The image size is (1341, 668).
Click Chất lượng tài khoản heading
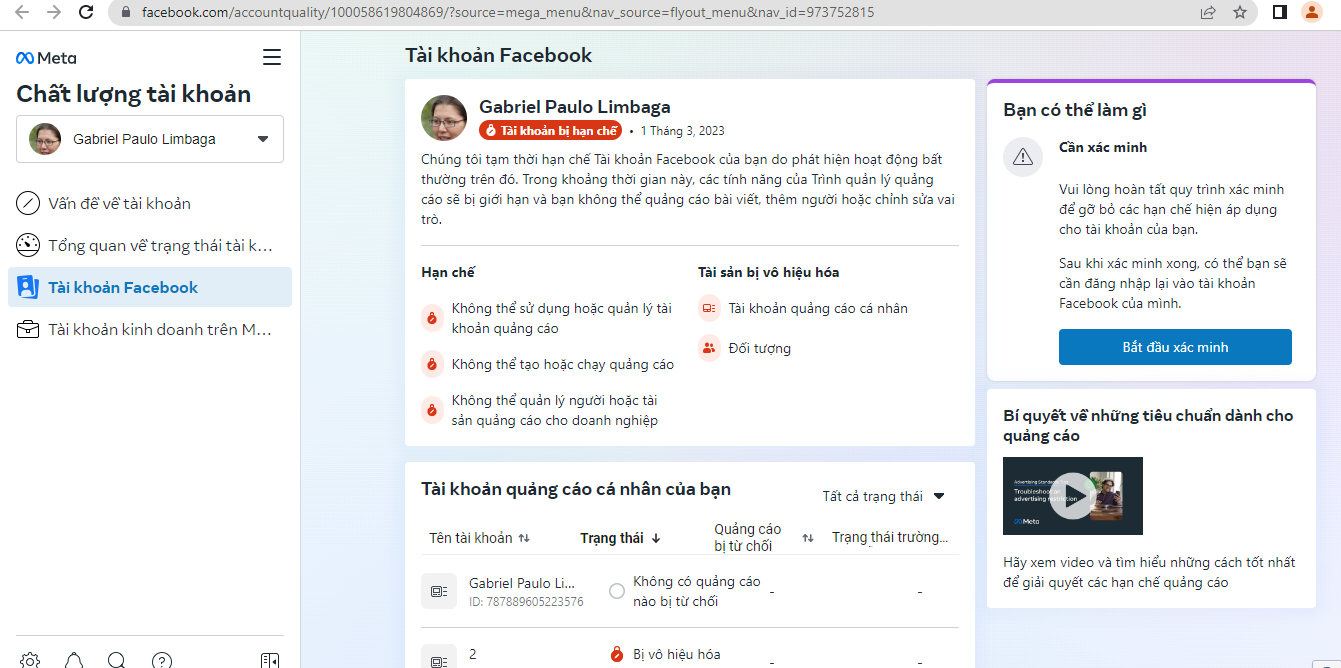click(x=134, y=94)
